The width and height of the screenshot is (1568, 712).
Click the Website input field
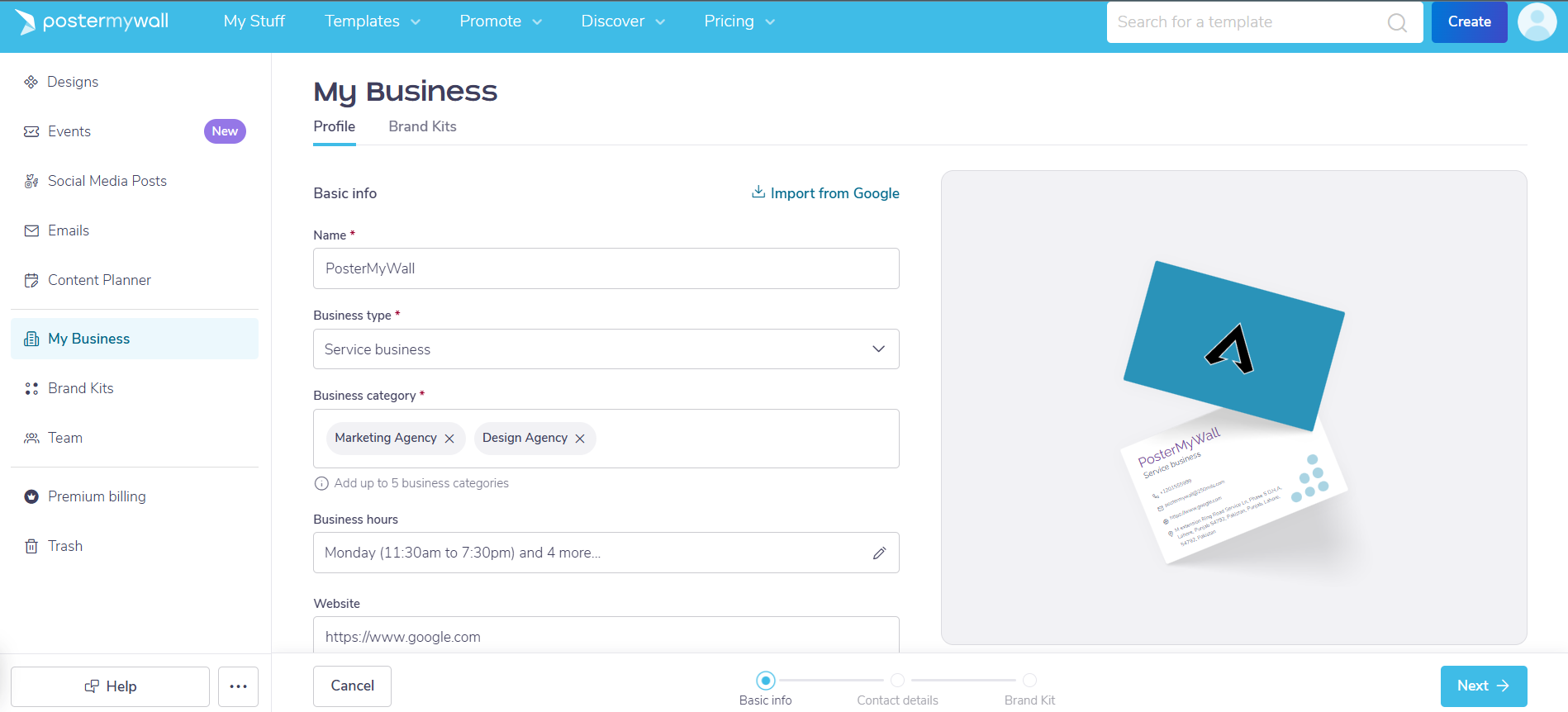606,635
